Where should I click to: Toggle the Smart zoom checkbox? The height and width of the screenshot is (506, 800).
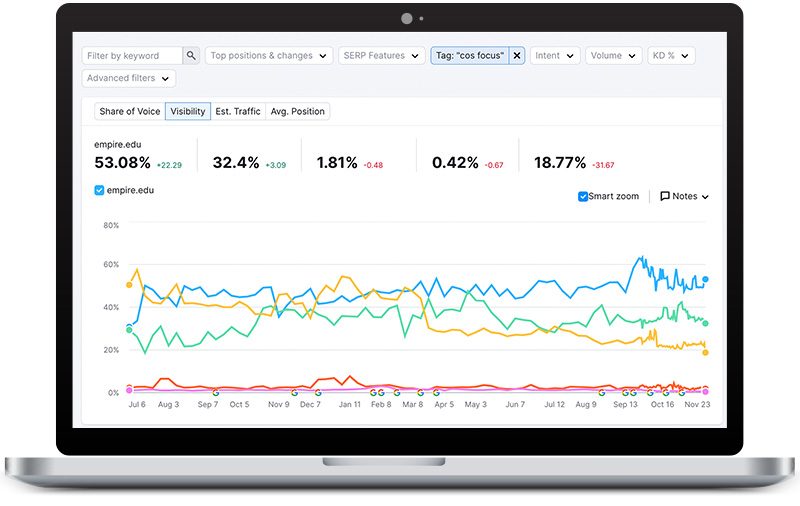(x=584, y=197)
